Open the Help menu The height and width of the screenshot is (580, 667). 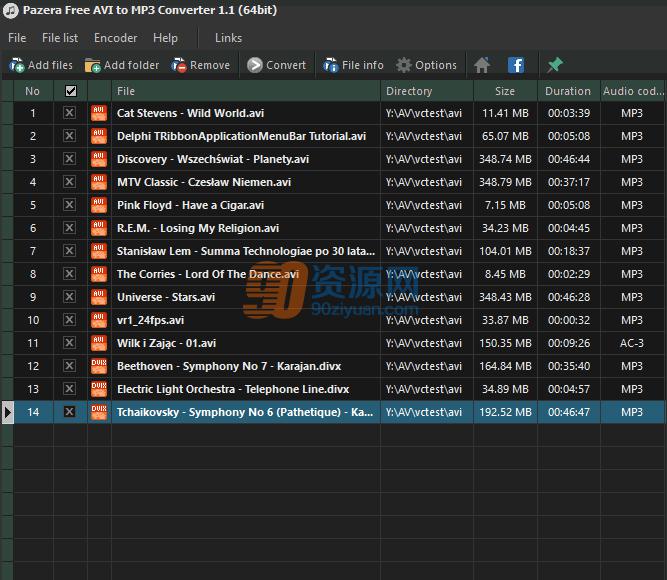(x=165, y=38)
